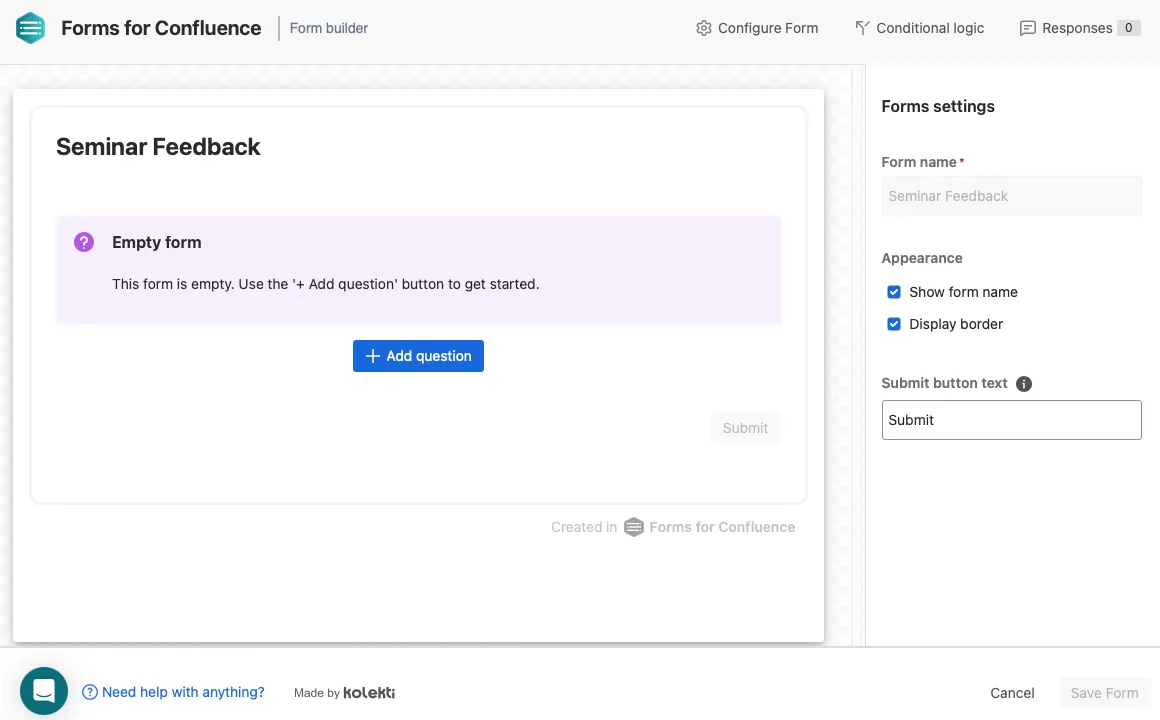Screen dimensions: 1160x720
Task: Click the disabled Submit button in the form preview
Action: (745, 428)
